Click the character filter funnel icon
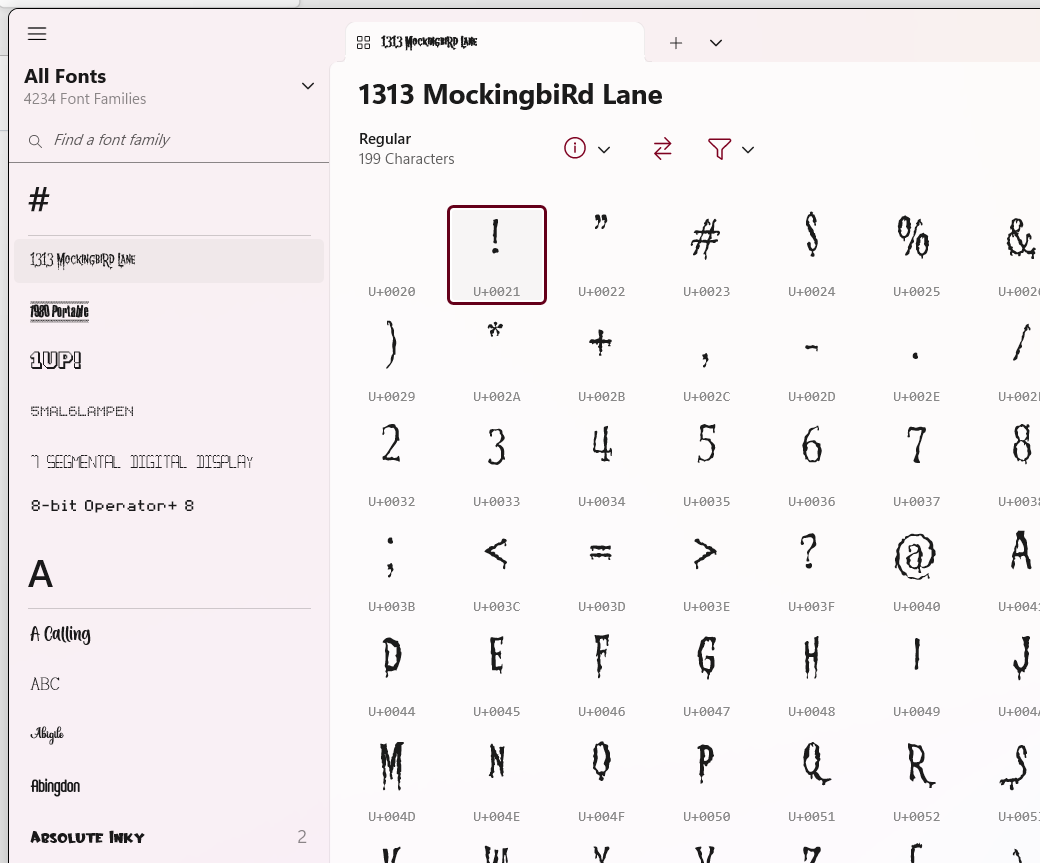 [719, 149]
